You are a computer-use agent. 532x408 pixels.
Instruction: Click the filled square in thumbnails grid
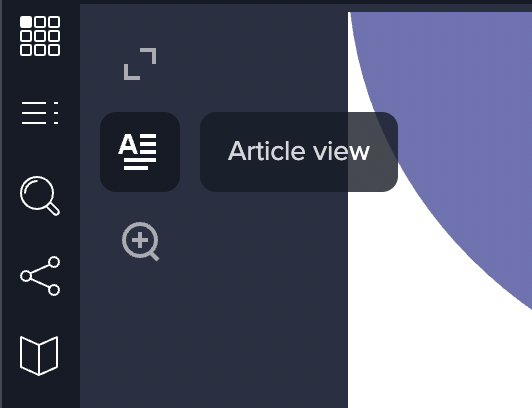pyautogui.click(x=26, y=22)
